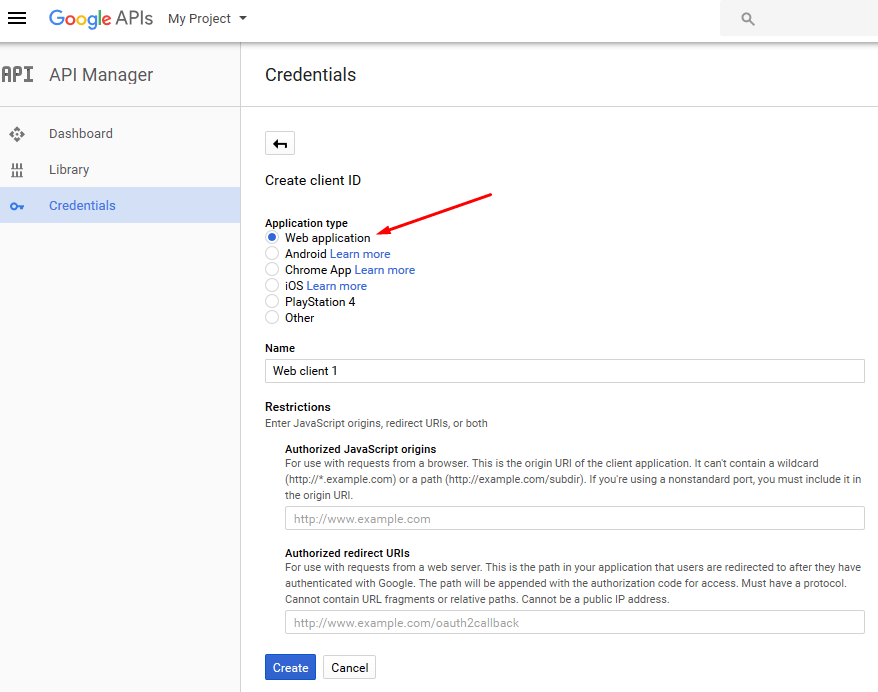Screen dimensions: 878x692
Task: Click the Library sidebar icon
Action: (17, 170)
